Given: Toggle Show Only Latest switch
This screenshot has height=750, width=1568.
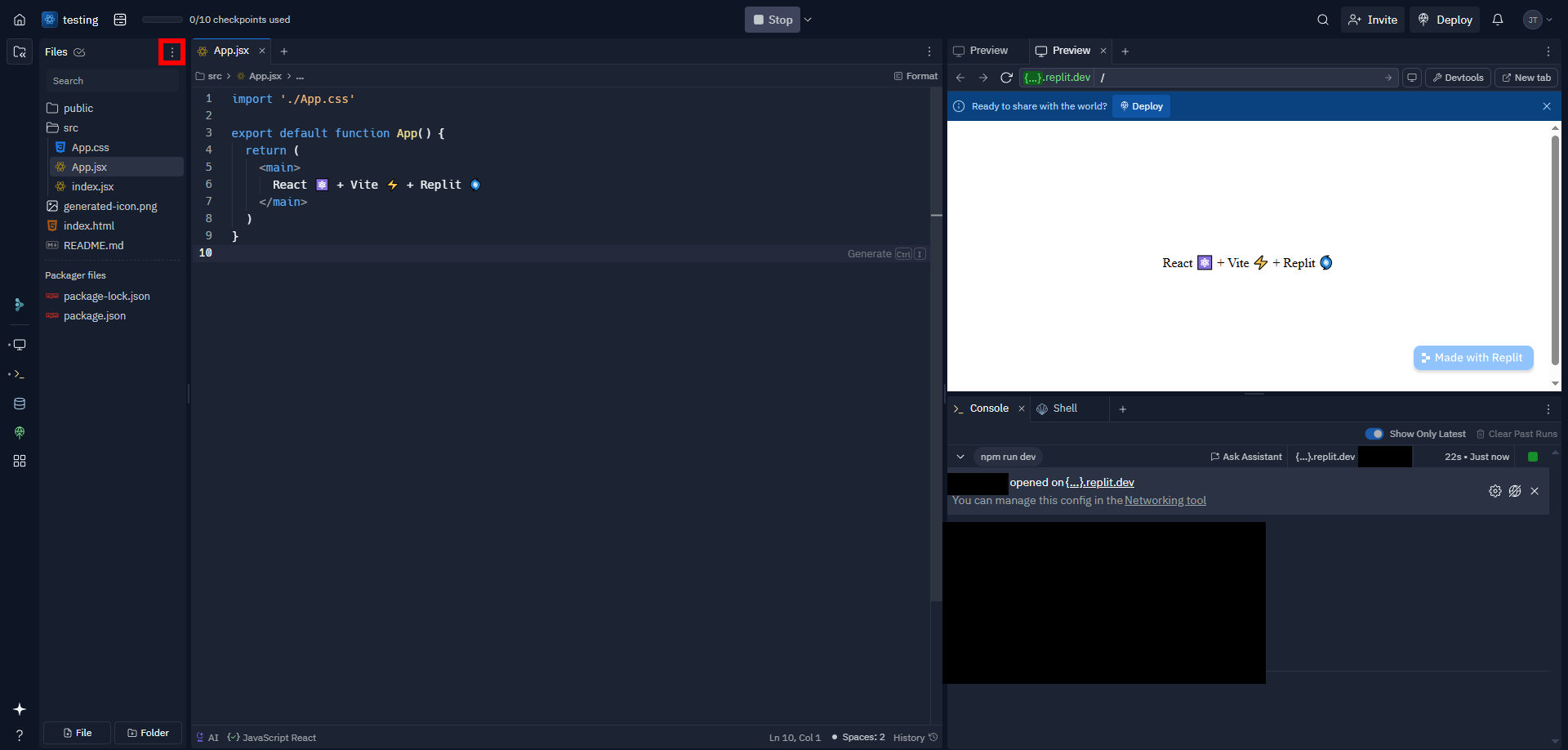Looking at the screenshot, I should 1374,434.
